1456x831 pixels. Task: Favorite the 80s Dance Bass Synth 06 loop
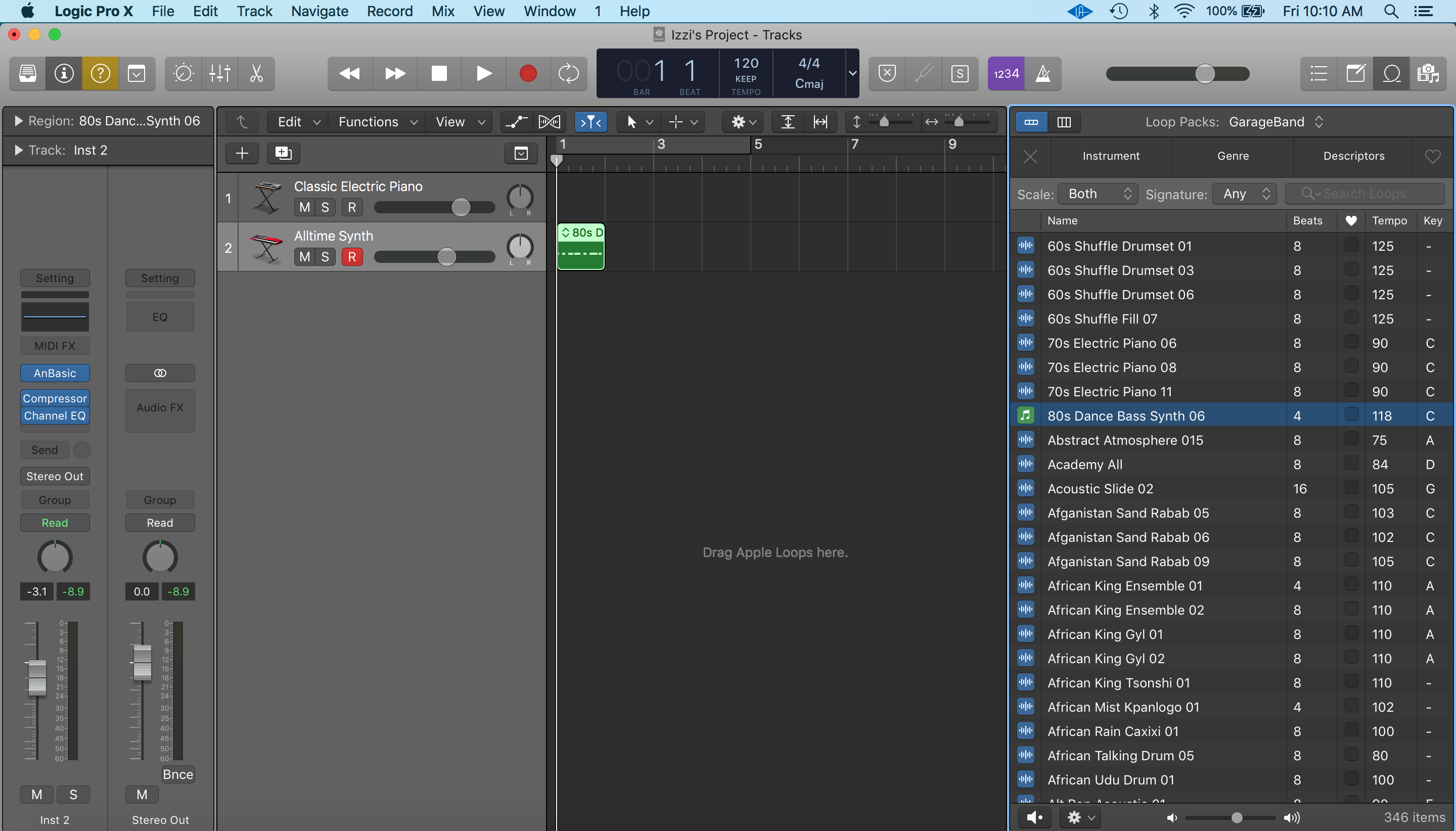pos(1351,415)
